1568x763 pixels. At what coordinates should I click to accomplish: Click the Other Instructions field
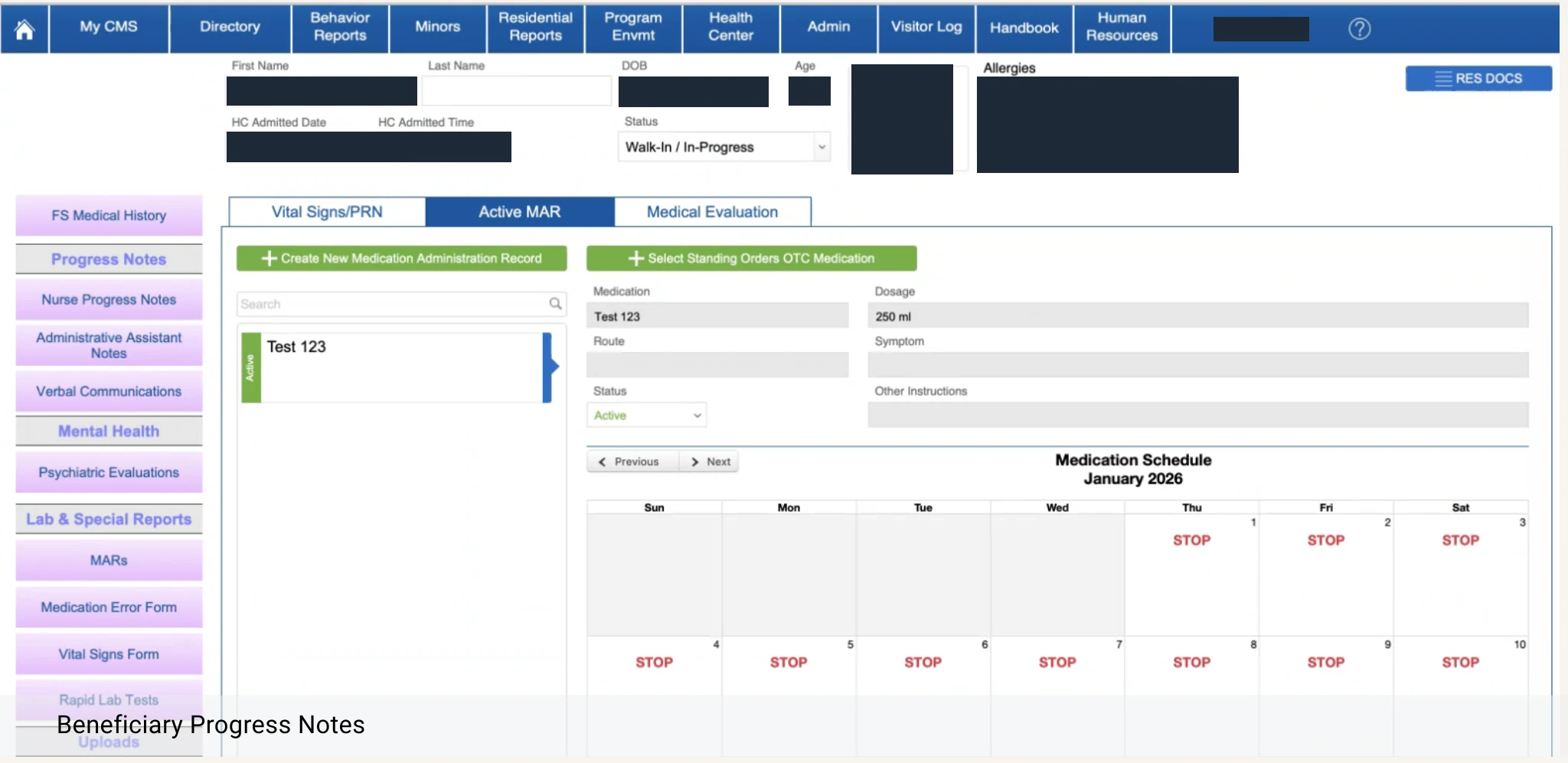point(1197,415)
